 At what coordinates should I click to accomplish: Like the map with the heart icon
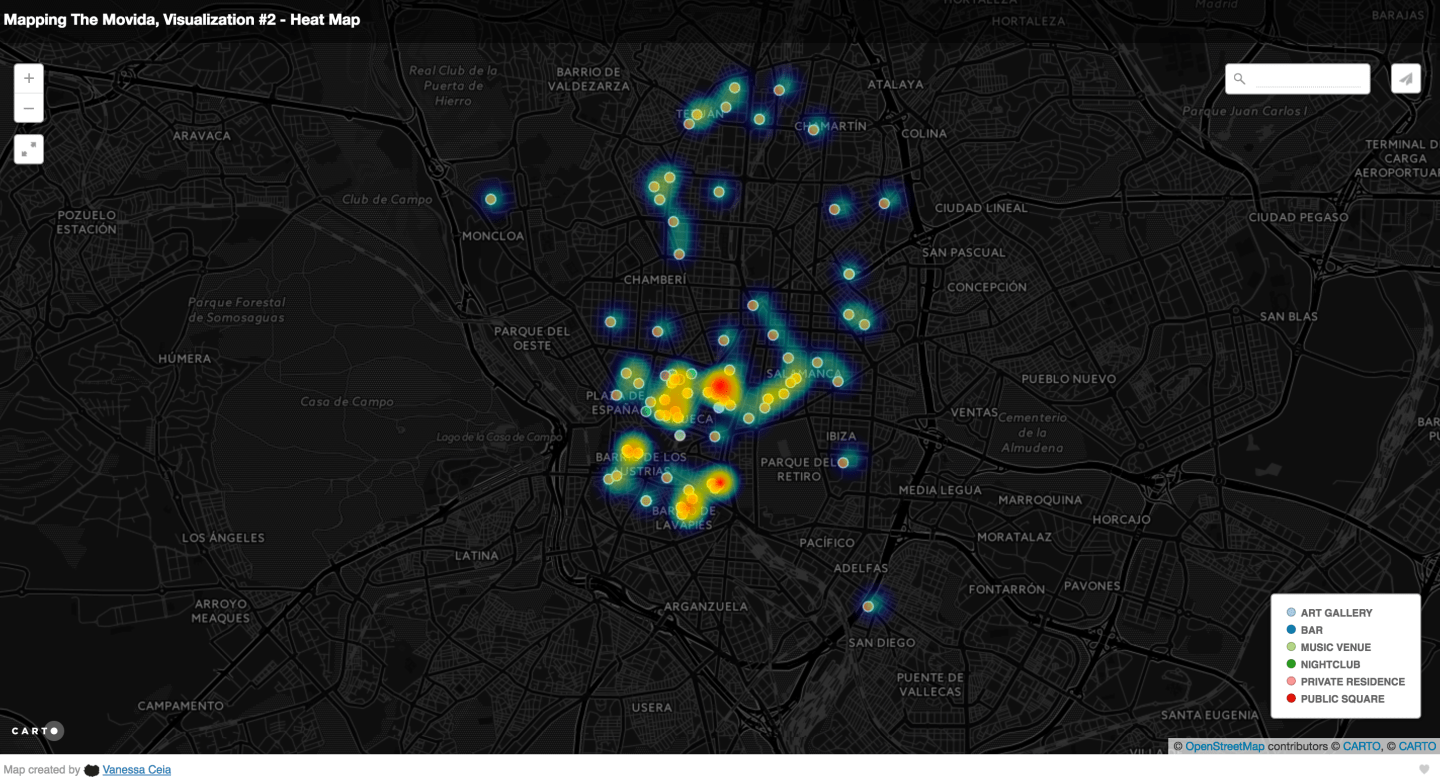coord(1424,769)
